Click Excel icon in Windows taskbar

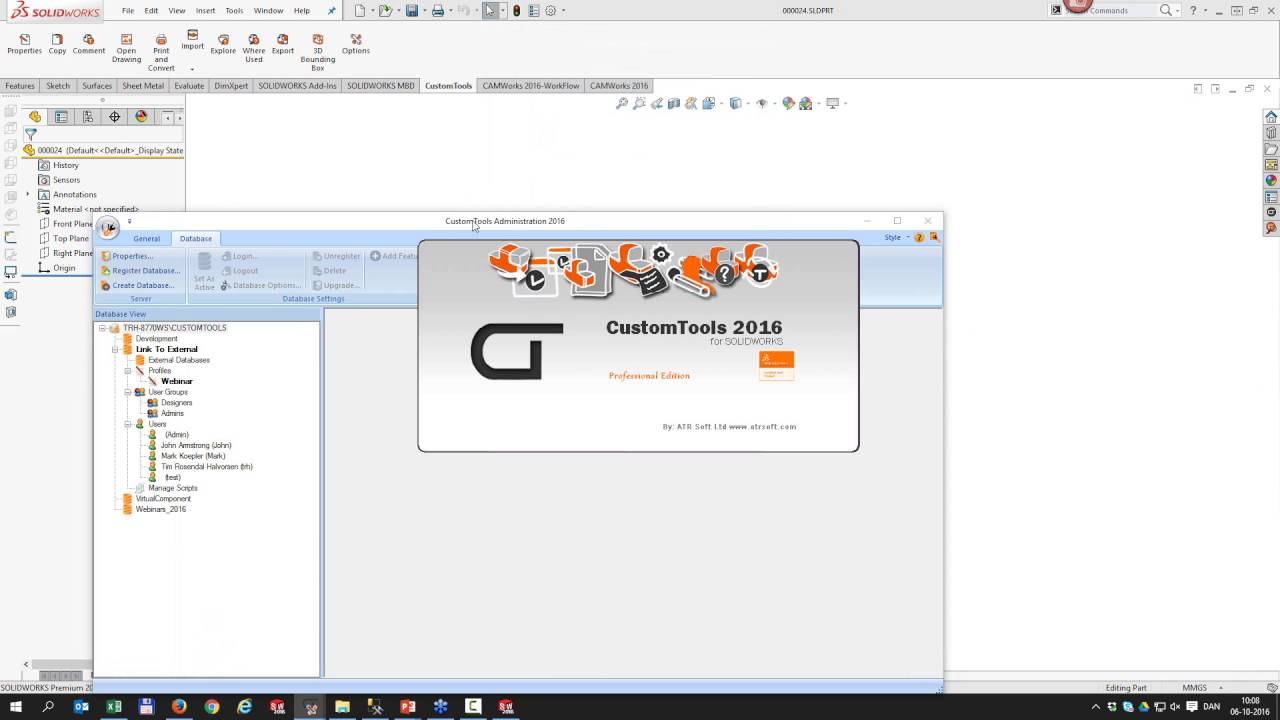point(114,707)
